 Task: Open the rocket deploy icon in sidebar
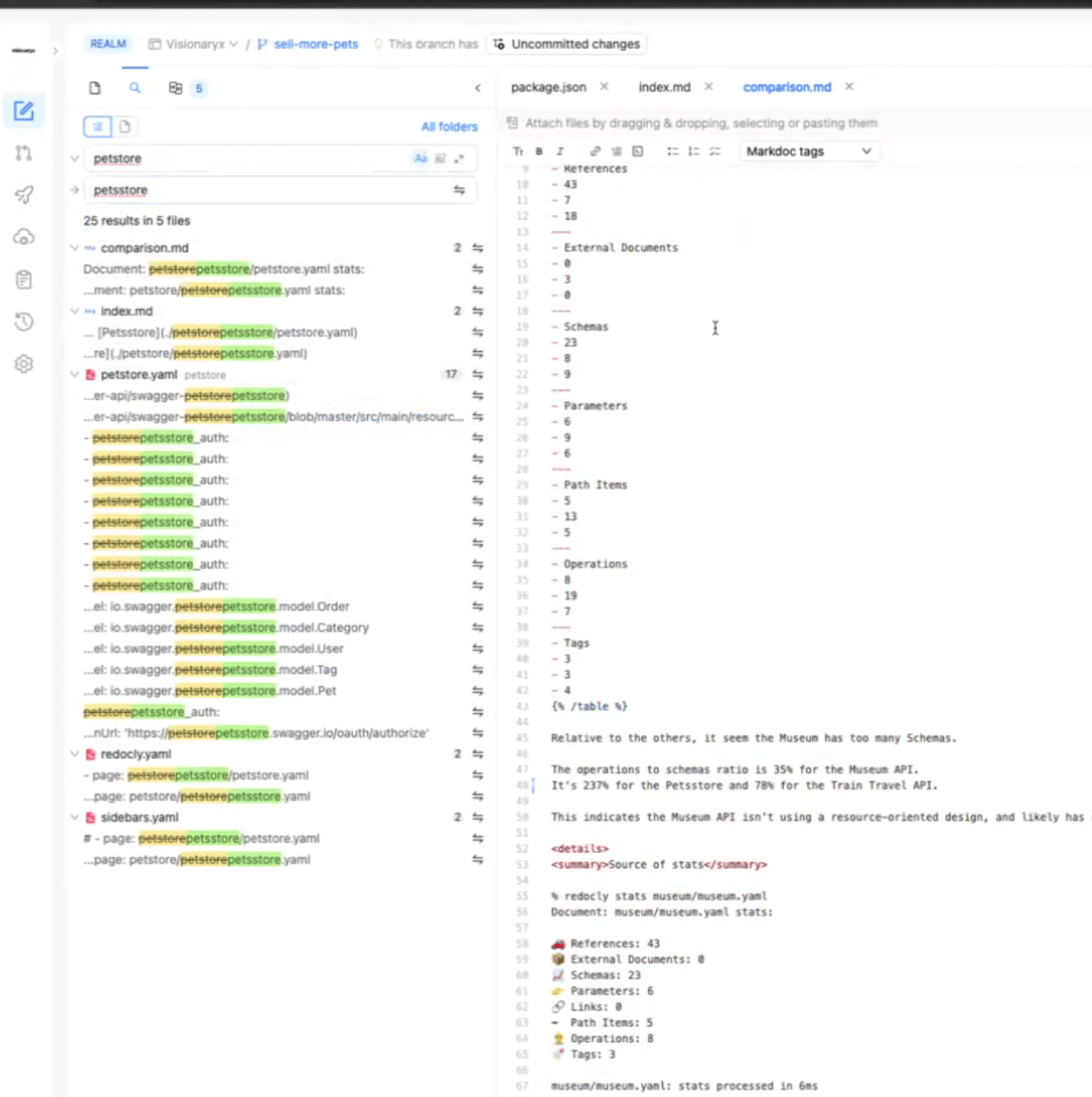pos(24,194)
